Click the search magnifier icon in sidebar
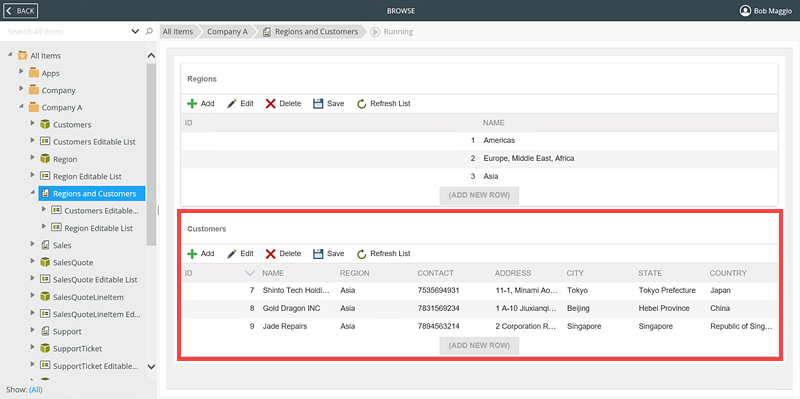 coord(149,31)
